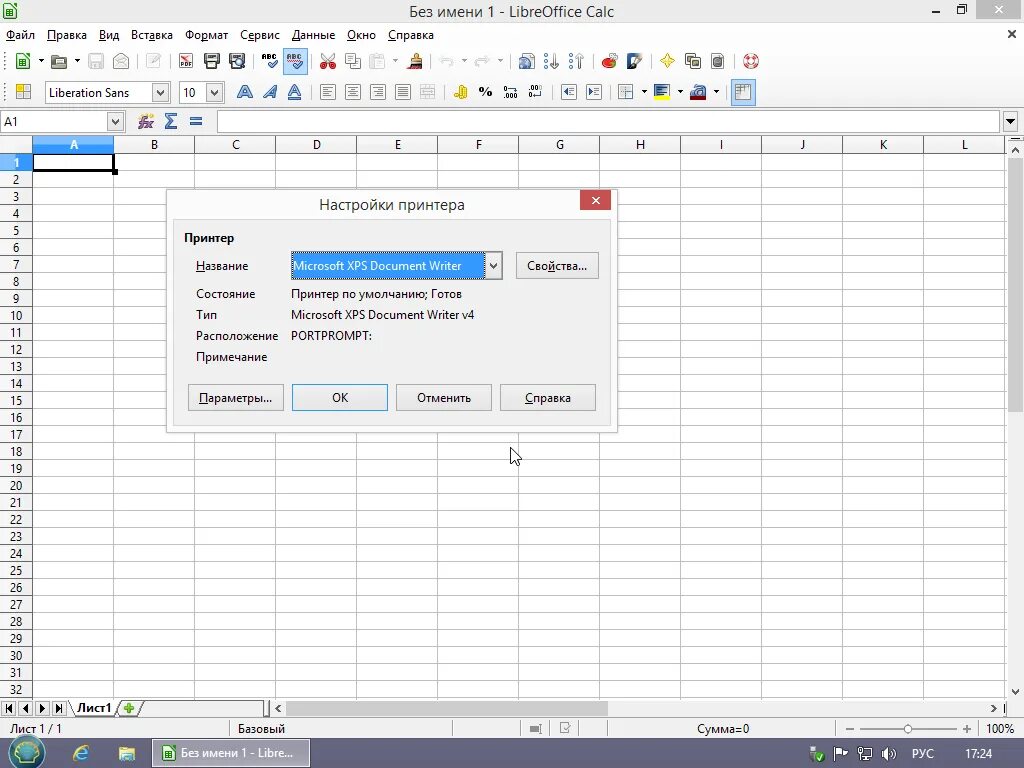This screenshot has width=1024, height=768.
Task: Open the Правка menu
Action: (x=67, y=35)
